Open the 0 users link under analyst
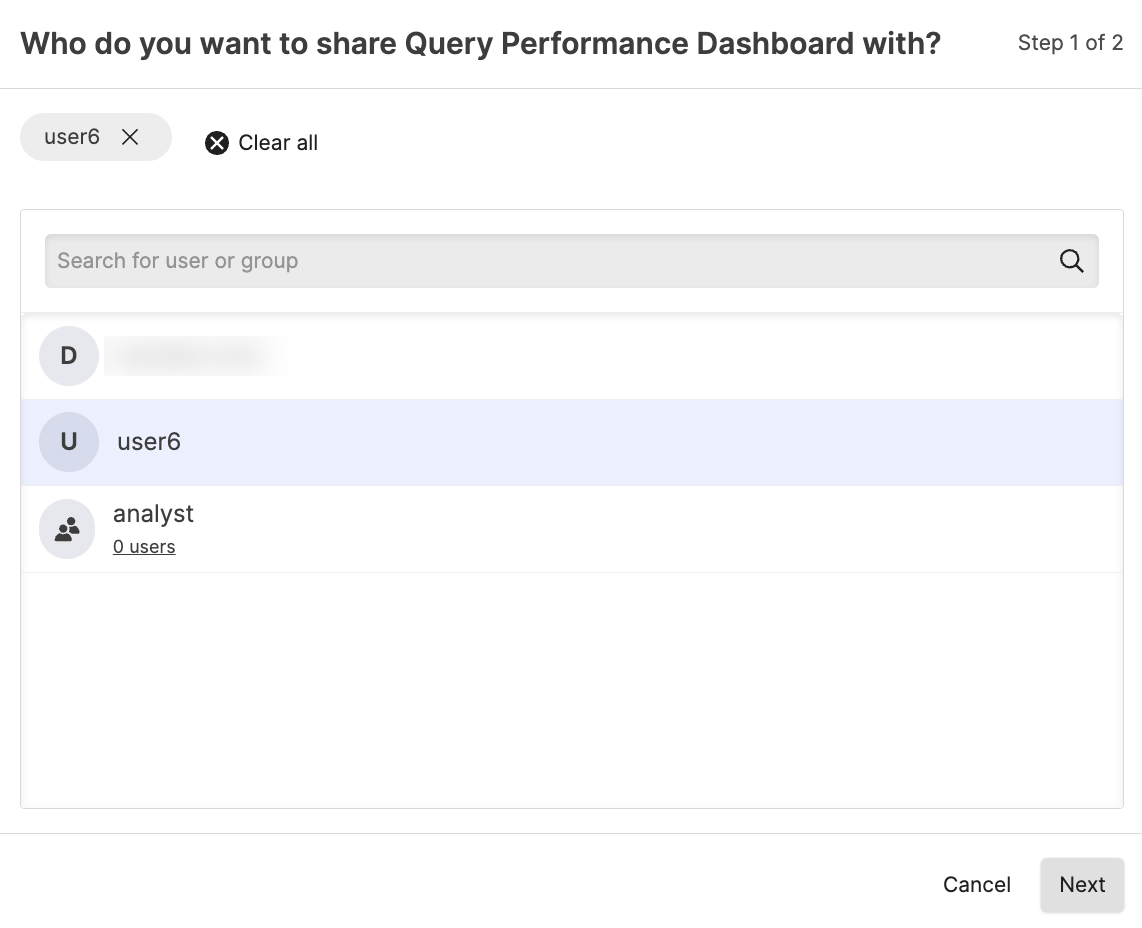The width and height of the screenshot is (1142, 928). pos(144,547)
